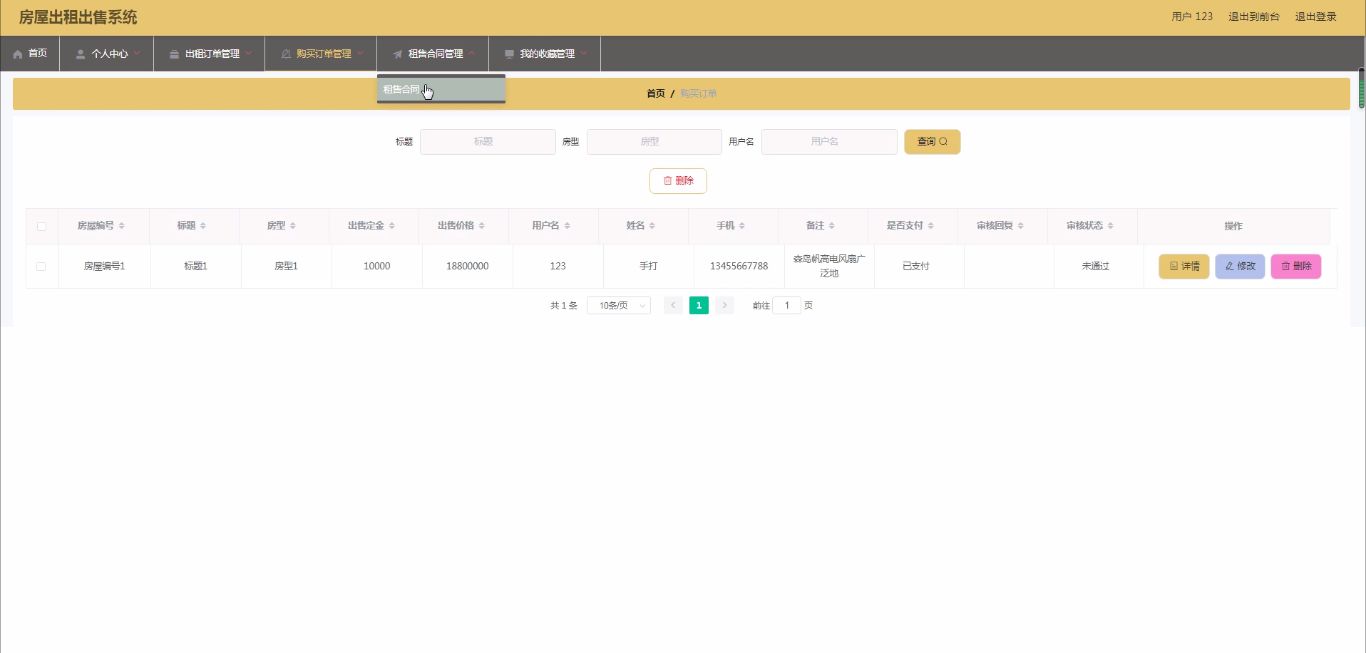Image resolution: width=1366 pixels, height=653 pixels.
Task: Go to the next page arrow
Action: (x=725, y=305)
